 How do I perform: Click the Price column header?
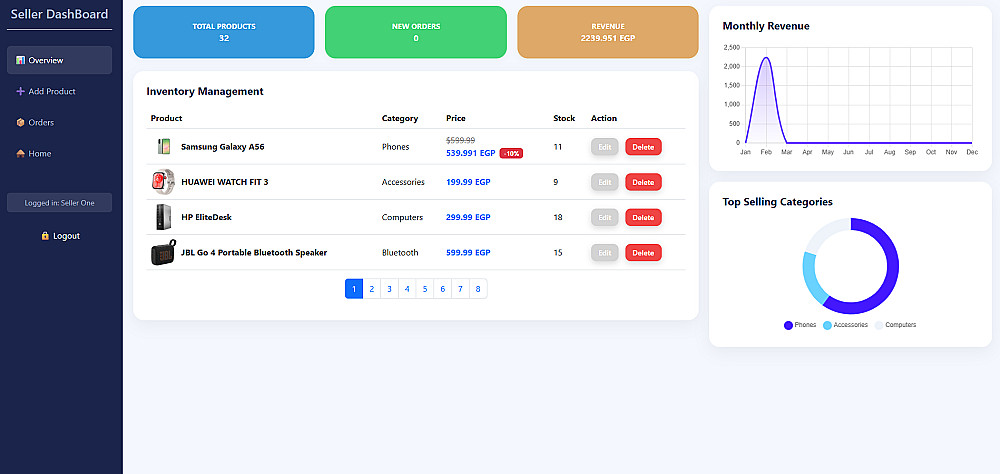456,118
